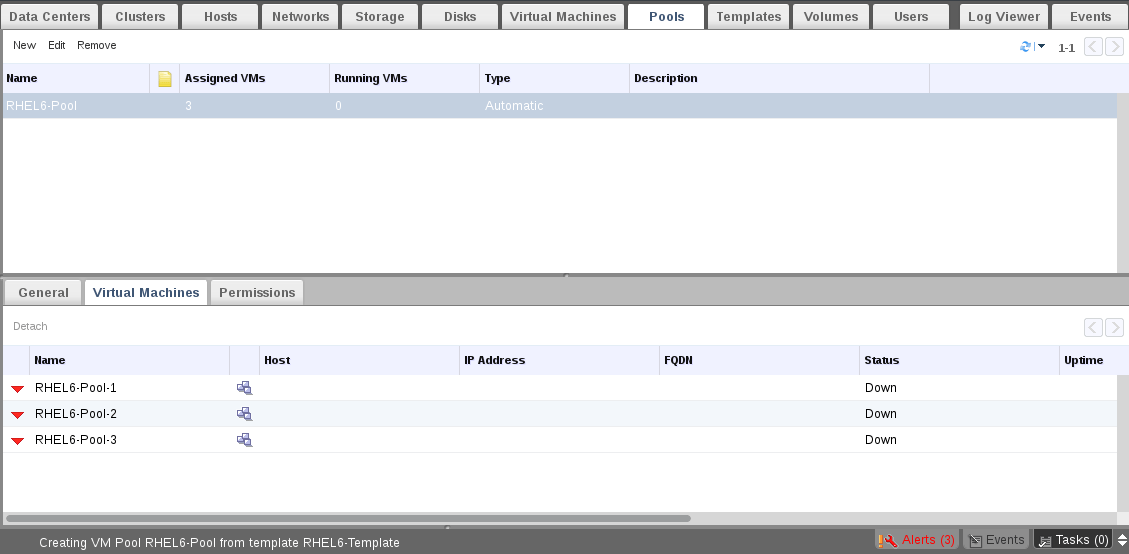Click the red down status arrow for RHEL6-Pool-3
Screen dimensions: 1129x554
pos(17,441)
